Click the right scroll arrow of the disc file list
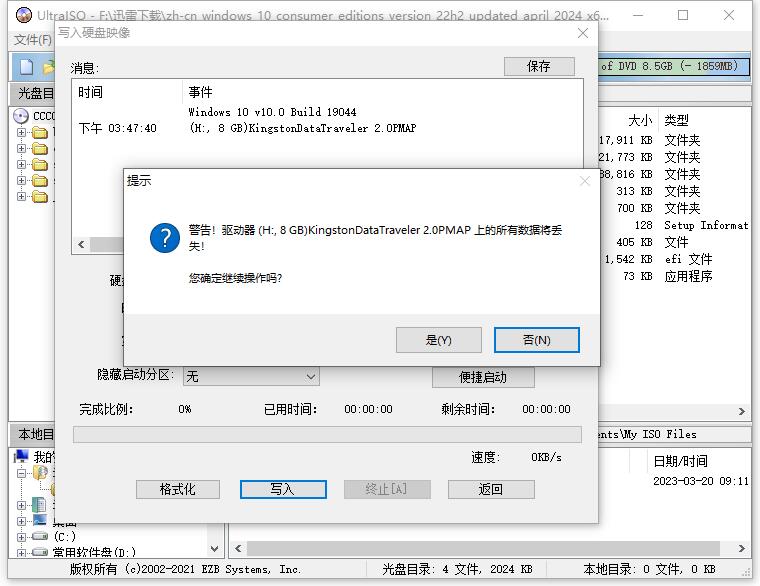The width and height of the screenshot is (760, 586). point(742,412)
